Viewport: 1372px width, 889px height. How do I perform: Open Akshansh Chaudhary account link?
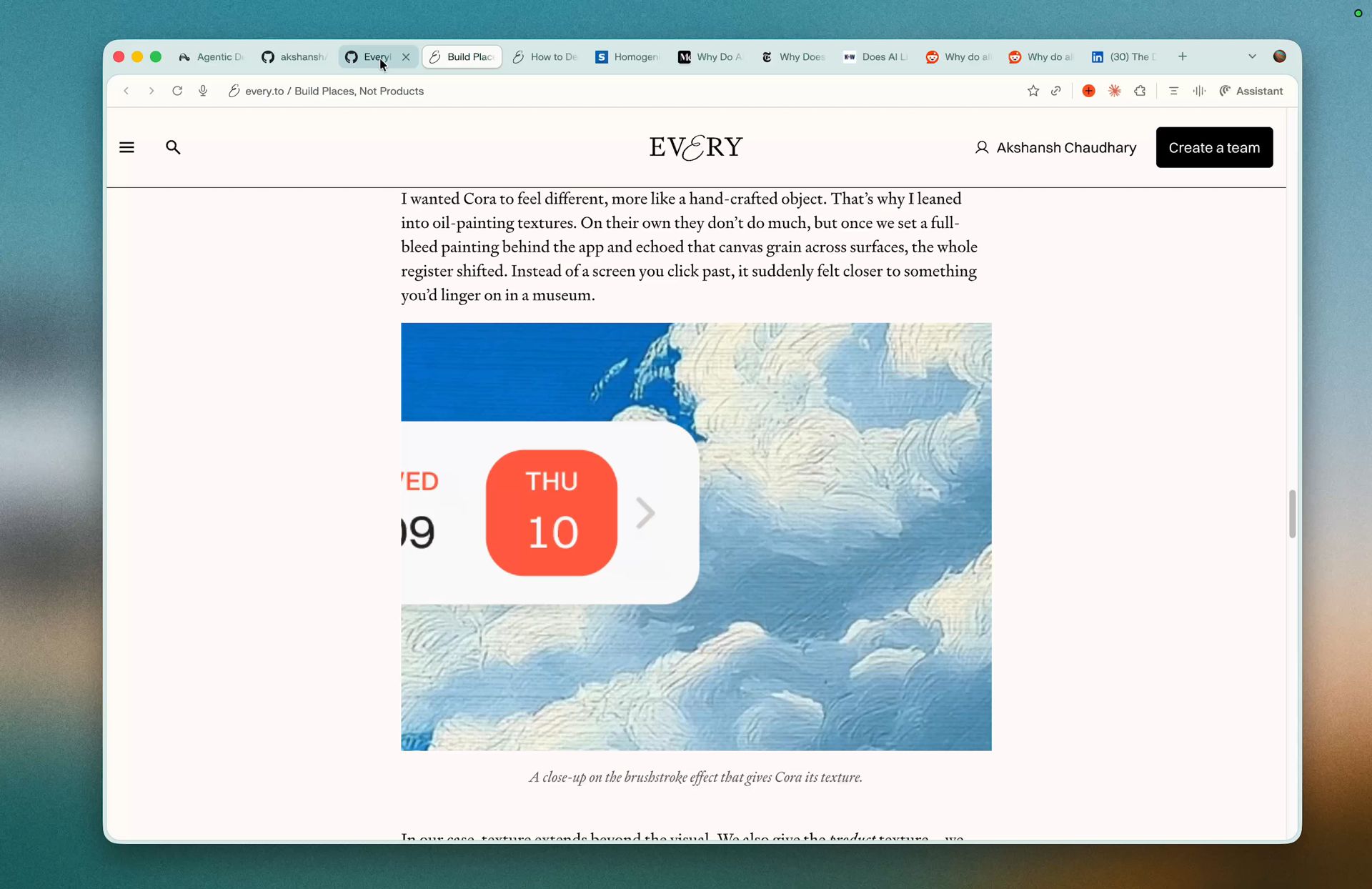tap(1055, 147)
